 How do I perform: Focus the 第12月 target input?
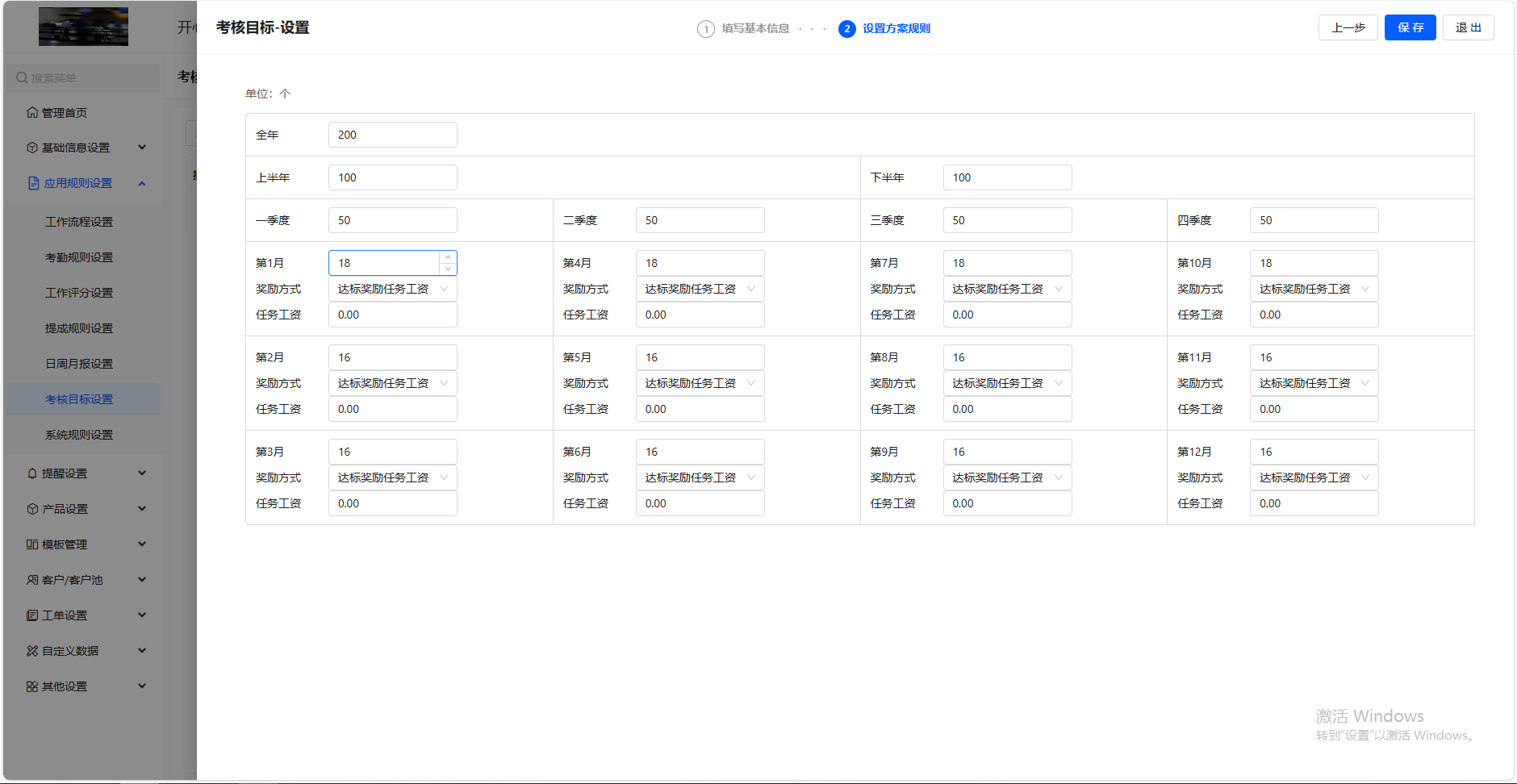[1314, 452]
